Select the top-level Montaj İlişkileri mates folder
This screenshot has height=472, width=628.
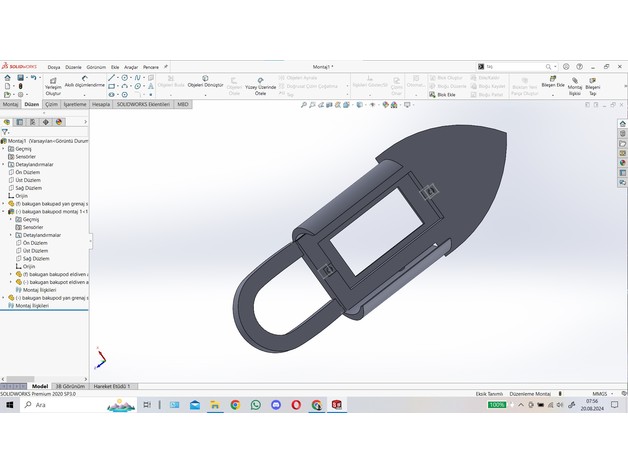[35, 306]
